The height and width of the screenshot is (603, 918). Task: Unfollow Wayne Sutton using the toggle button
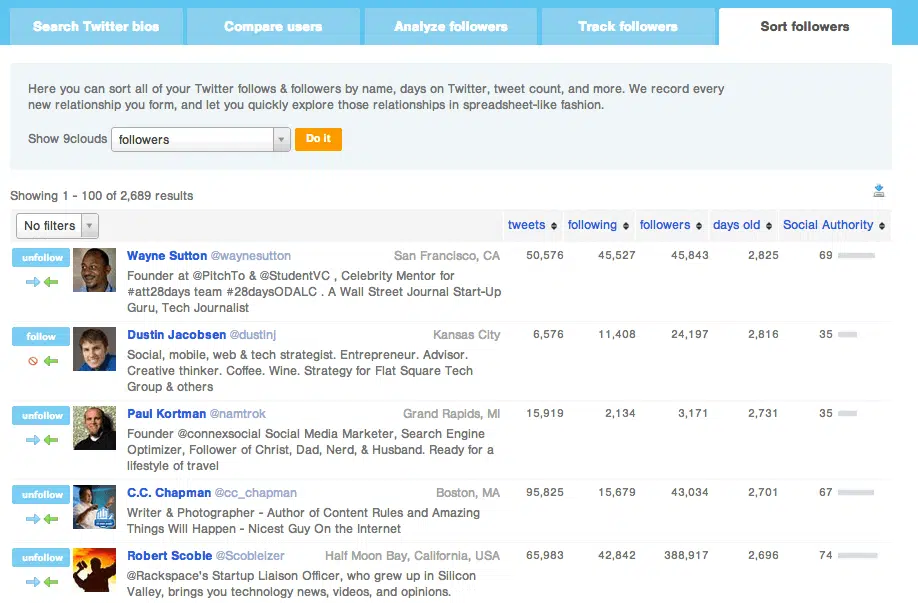42,258
